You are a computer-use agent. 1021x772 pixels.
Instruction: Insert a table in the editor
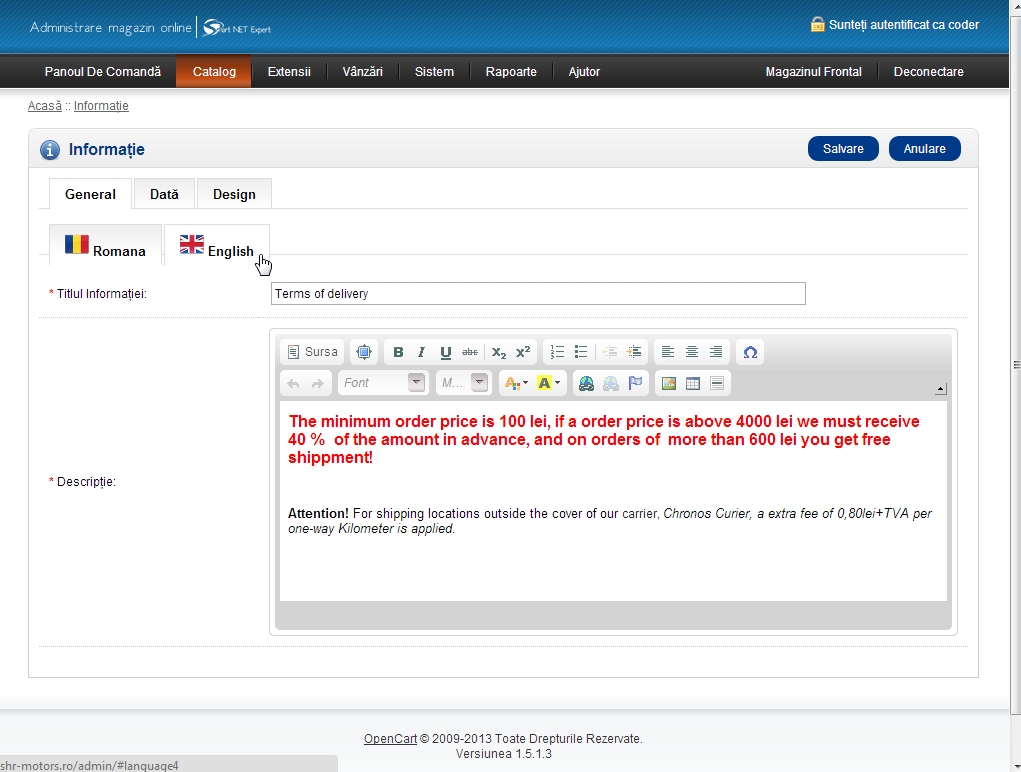[692, 383]
